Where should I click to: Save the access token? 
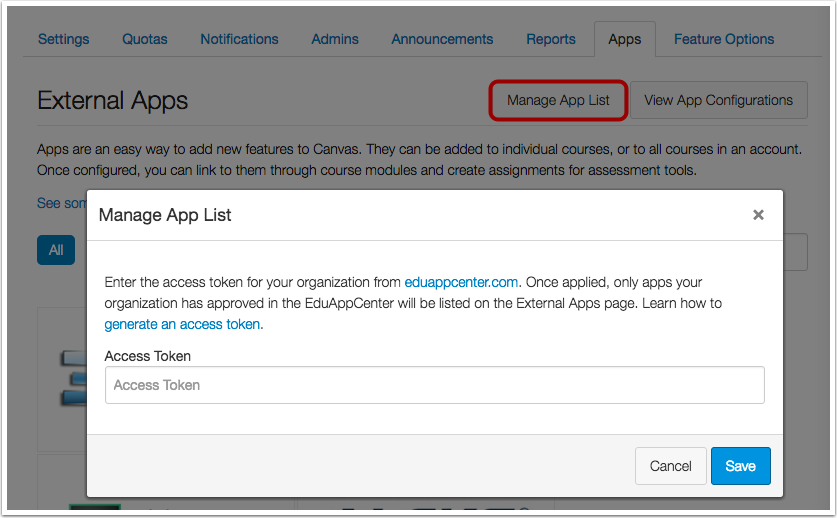coord(740,466)
